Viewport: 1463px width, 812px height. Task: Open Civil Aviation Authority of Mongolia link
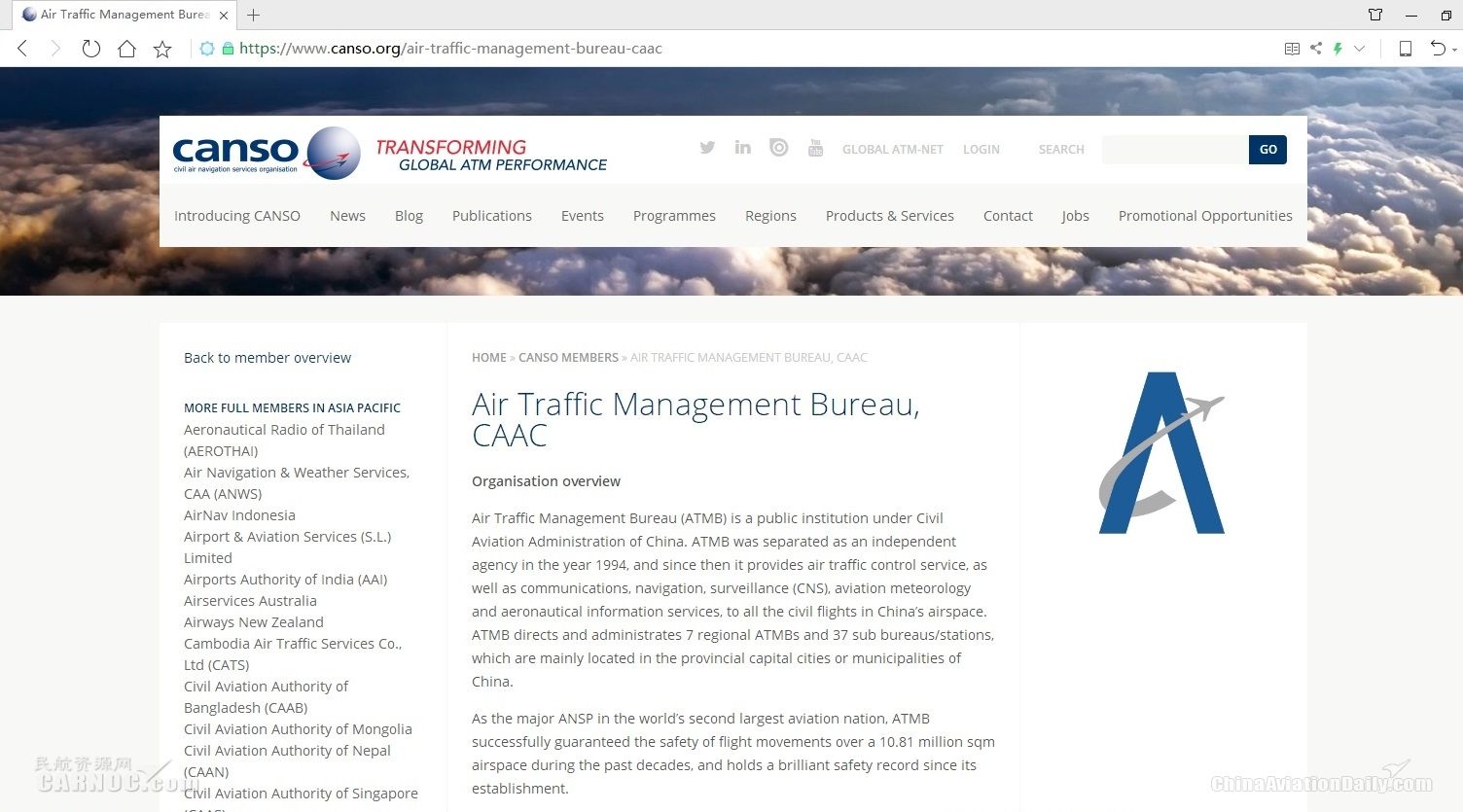coord(298,729)
